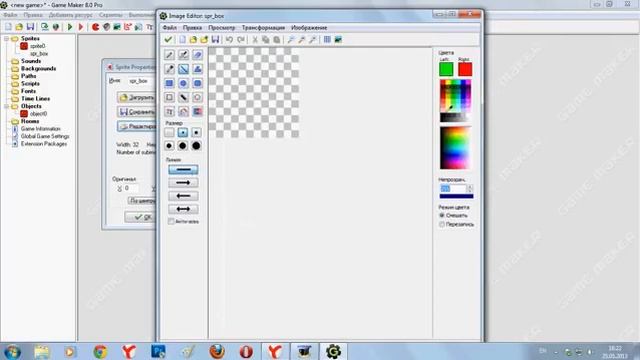Viewport: 640px width, 360px height.
Task: Select the Text tool
Action: [169, 111]
